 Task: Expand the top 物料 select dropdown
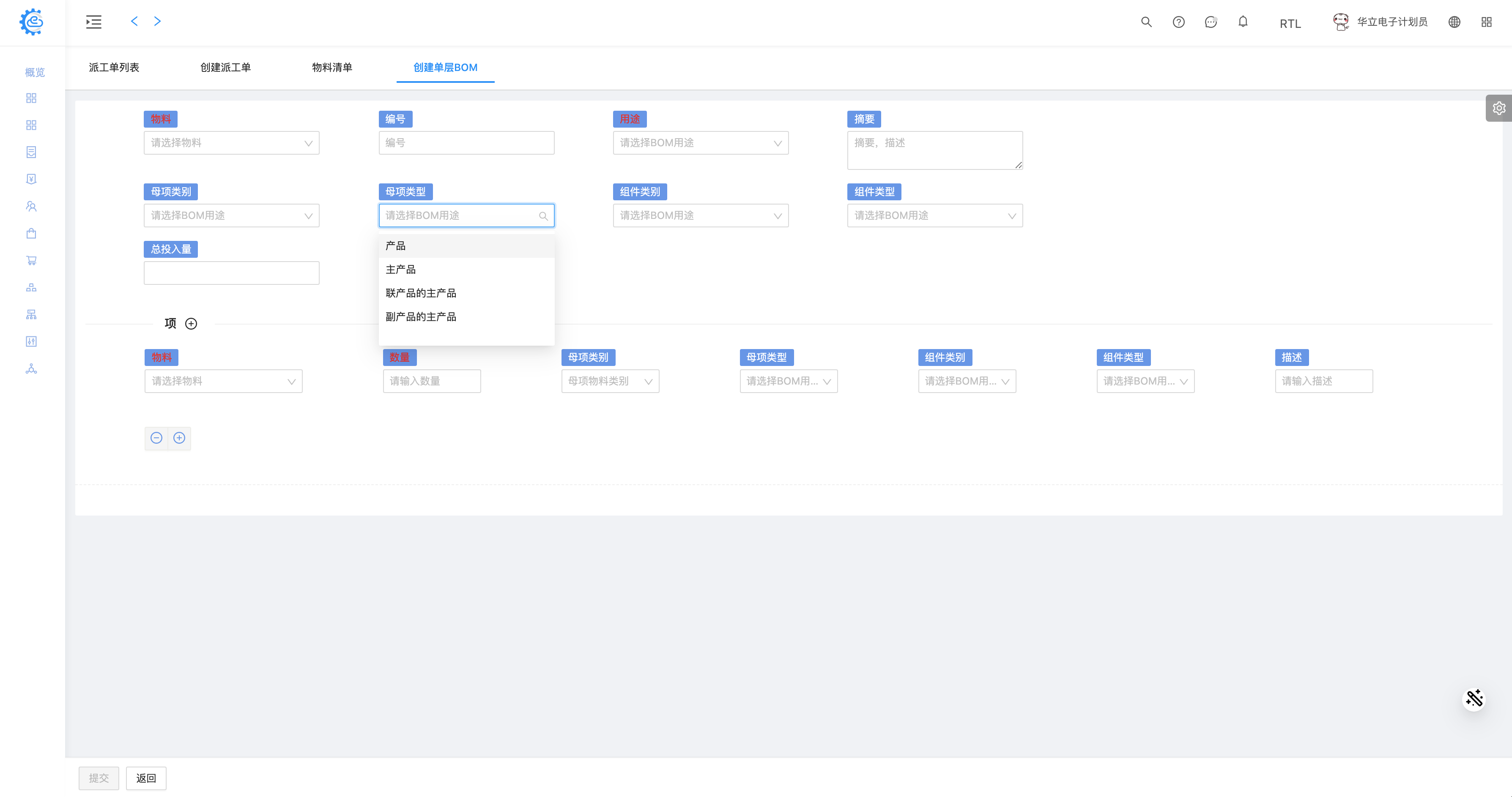231,142
